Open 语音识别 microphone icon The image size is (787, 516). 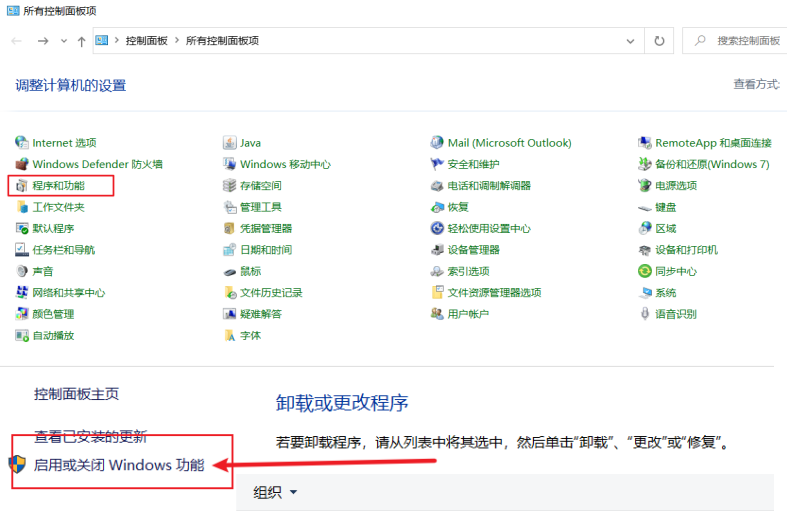(644, 314)
